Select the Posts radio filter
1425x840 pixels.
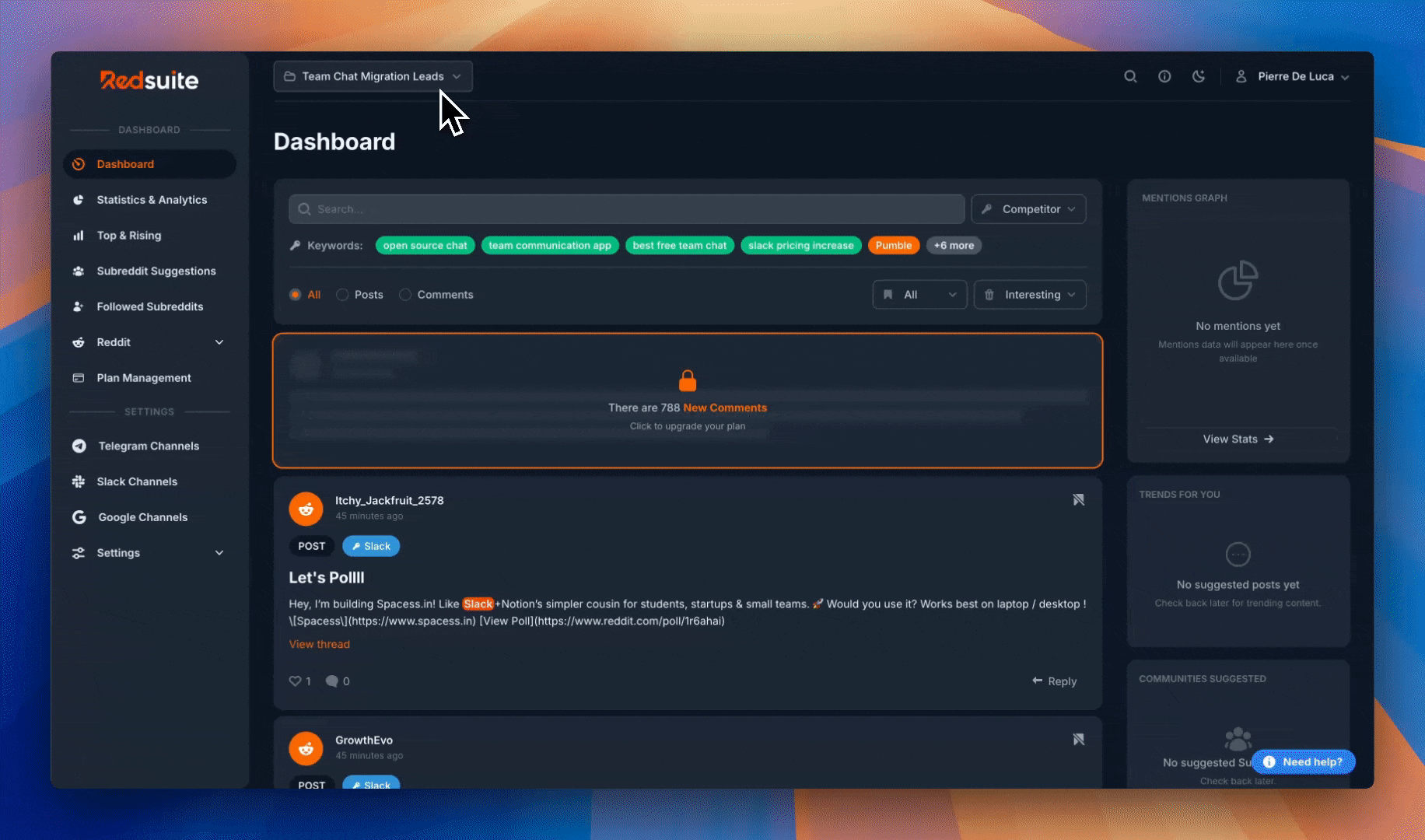click(342, 295)
